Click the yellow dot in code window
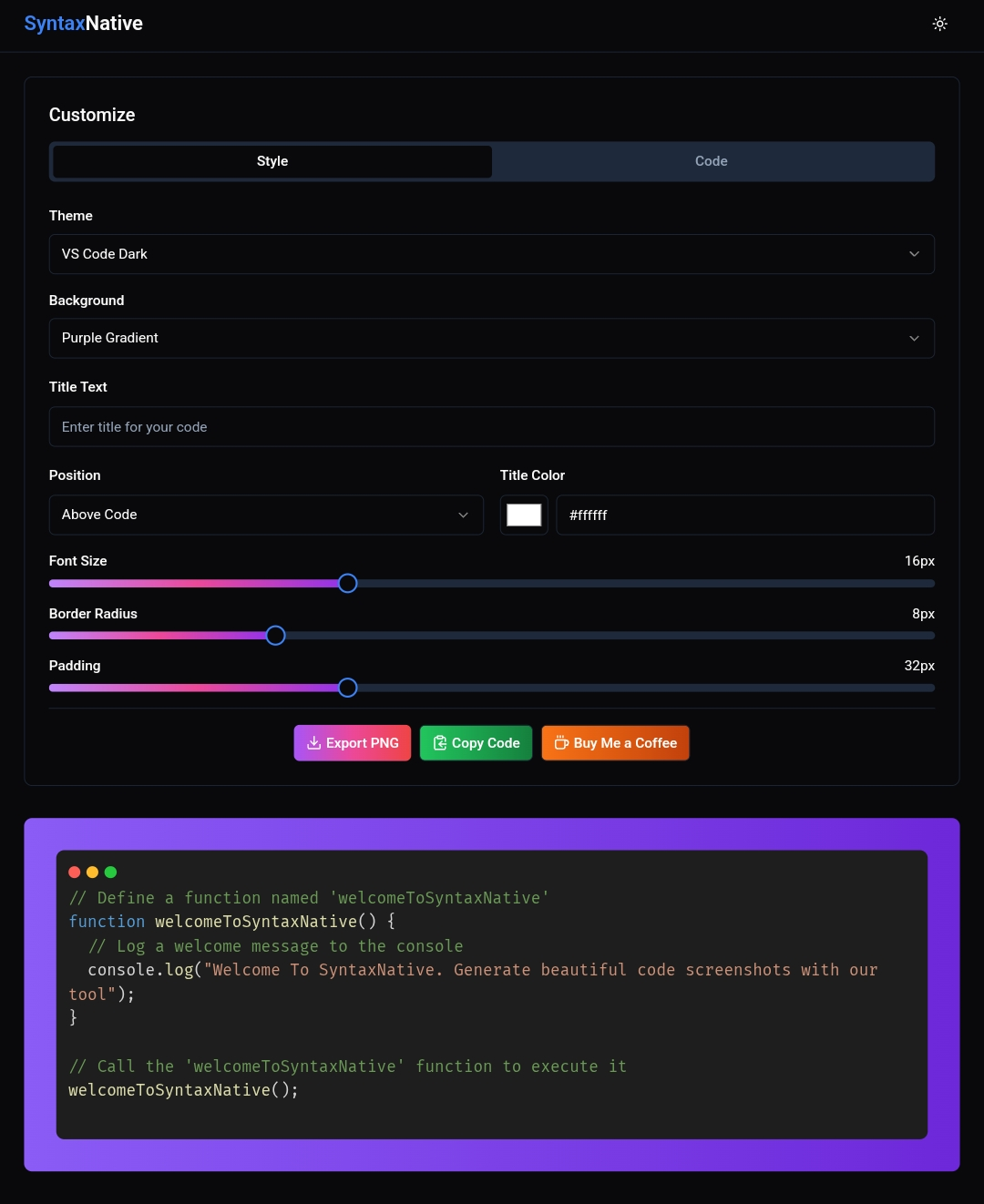Screen dimensions: 984x1204 tap(92, 872)
